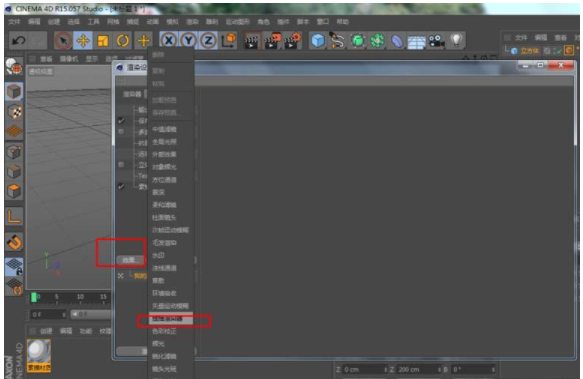Image resolution: width=583 pixels, height=379 pixels.
Task: Click the planar workplane icon
Action: 14,287
